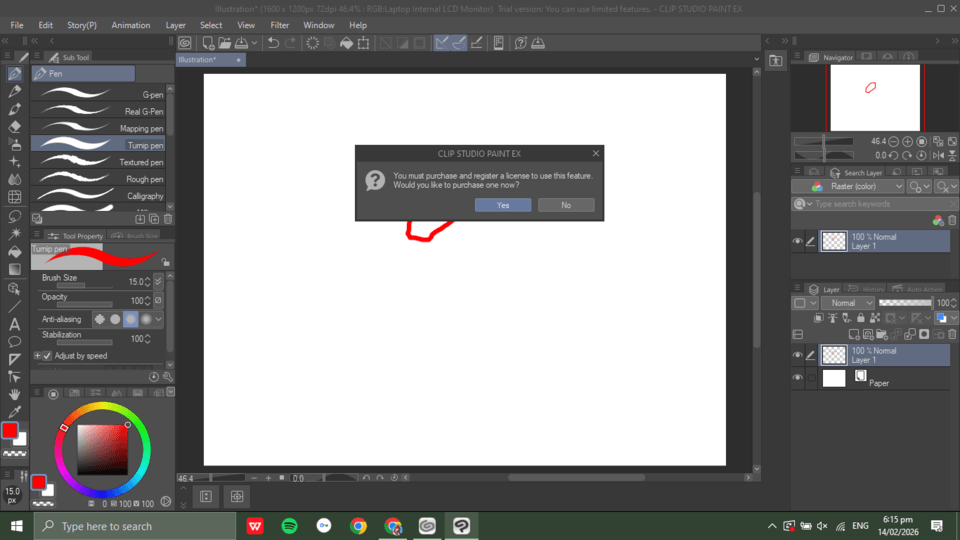
Task: Open anti-aliasing options dropdown arrow
Action: [159, 319]
